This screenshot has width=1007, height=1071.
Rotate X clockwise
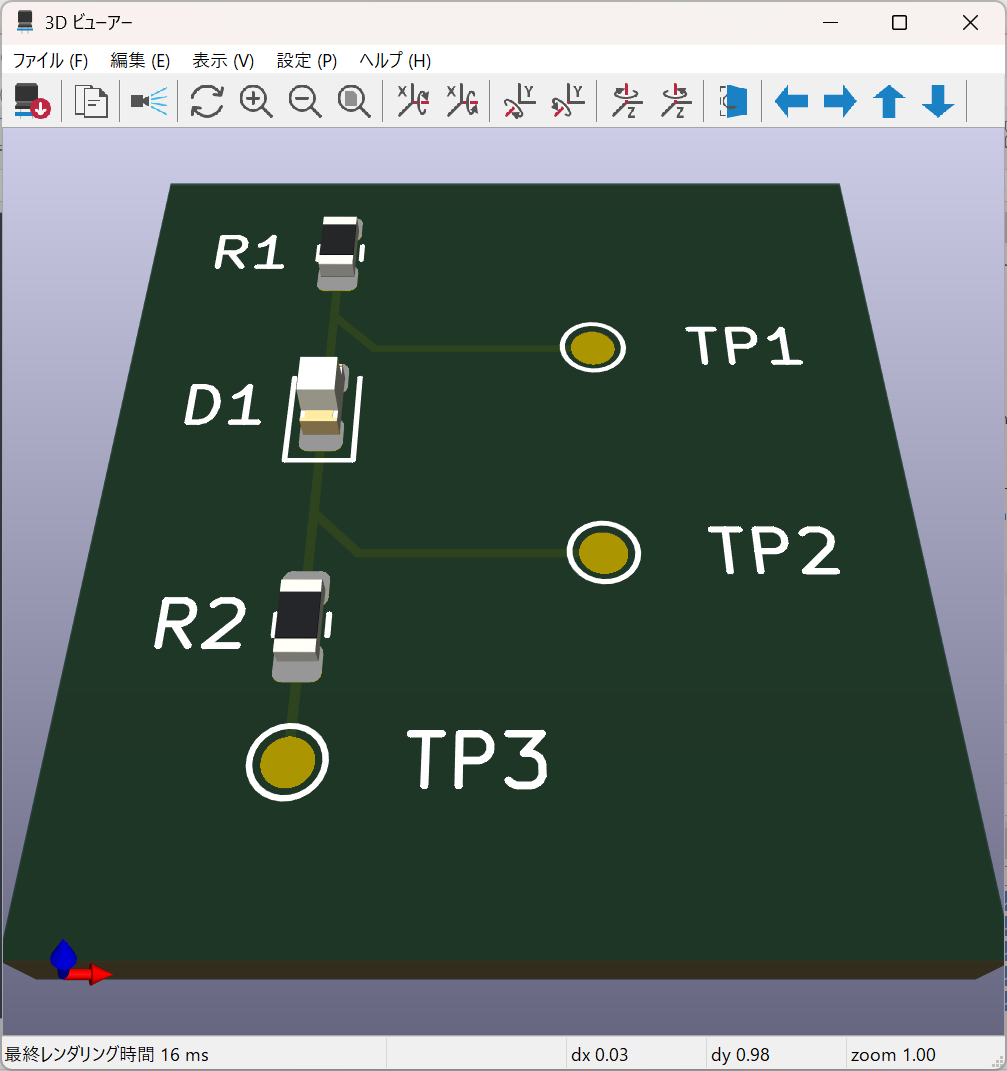pos(413,101)
